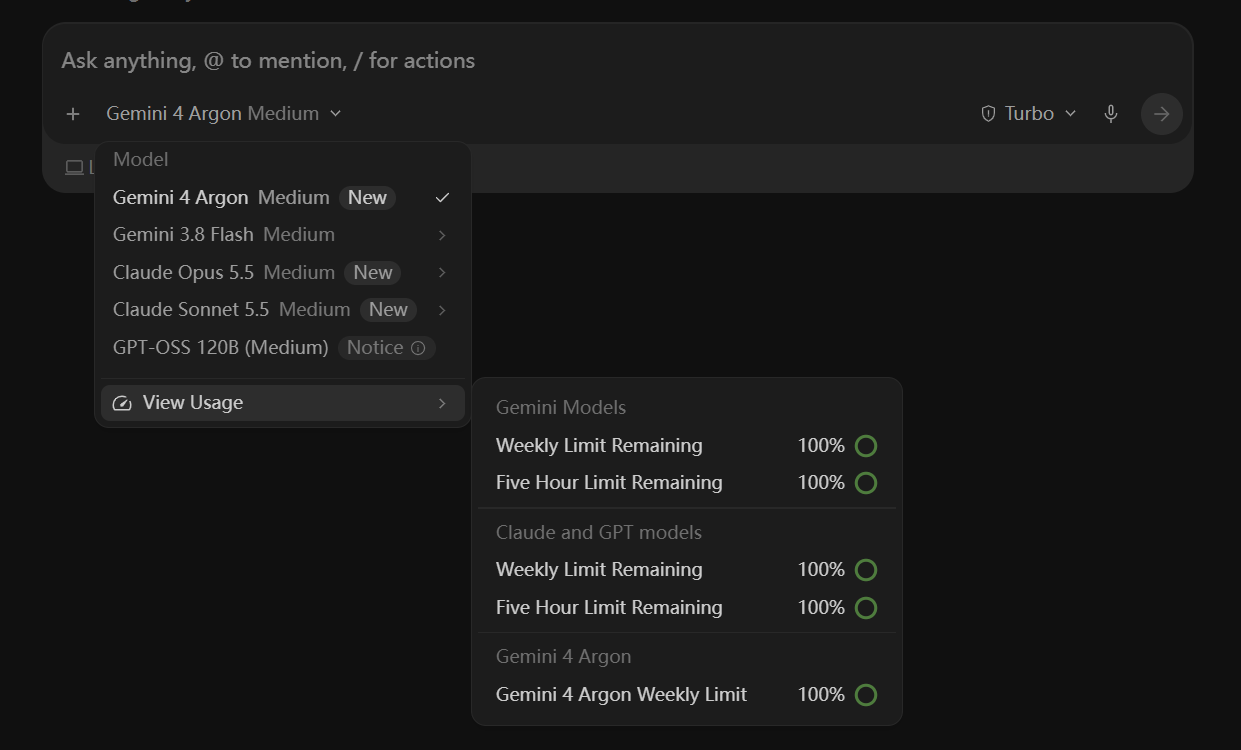Start voice input with the microphone icon
Viewport: 1241px width, 750px height.
(1111, 114)
